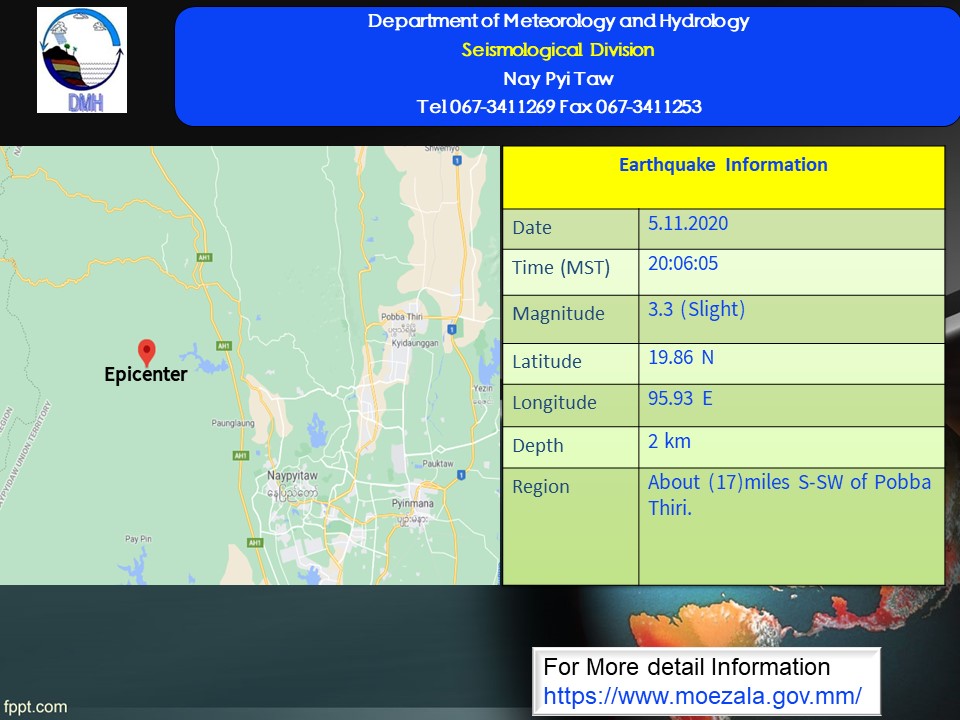Click the Pauktaw map label

[438, 464]
